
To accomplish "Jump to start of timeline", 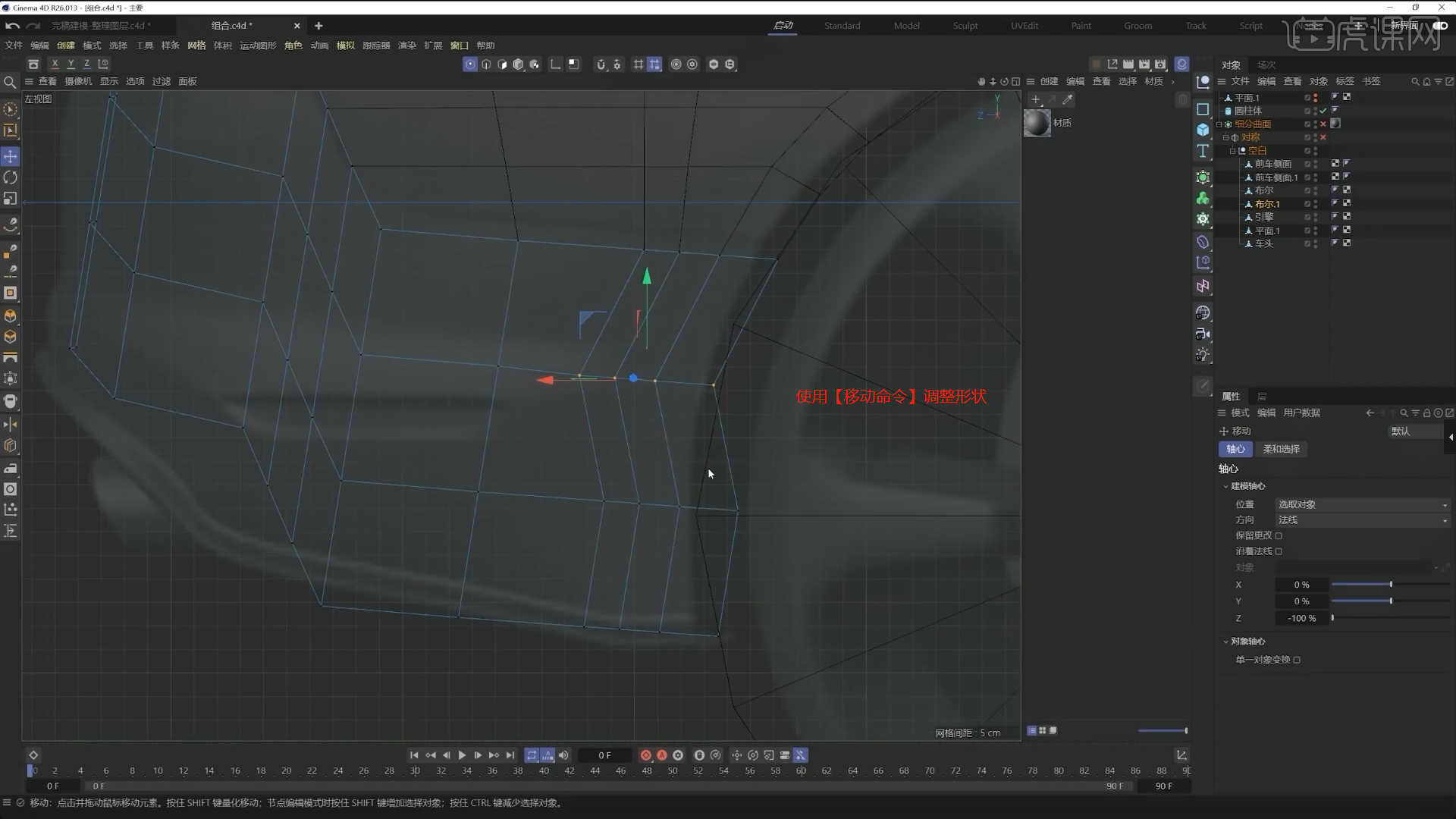I will click(414, 755).
